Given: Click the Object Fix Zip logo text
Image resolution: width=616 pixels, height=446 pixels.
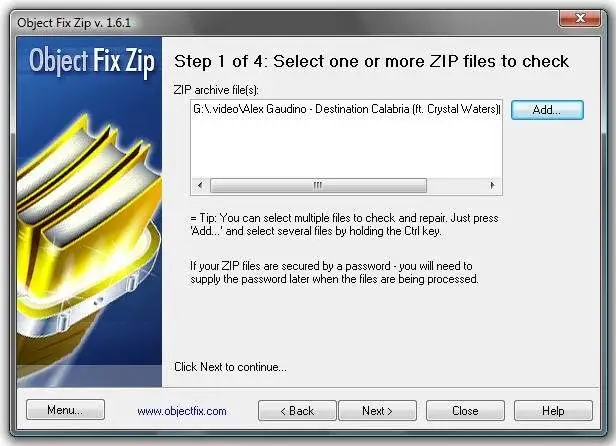Looking at the screenshot, I should tap(92, 61).
